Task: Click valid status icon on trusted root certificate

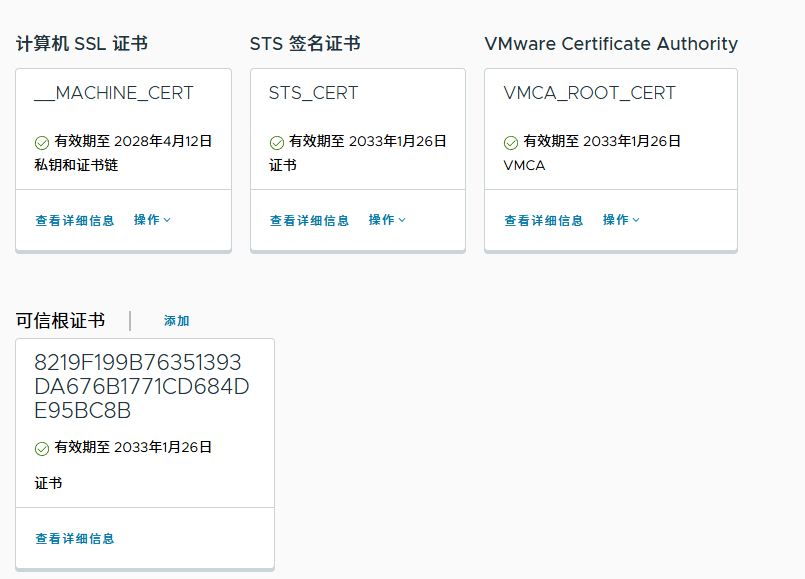Action: click(42, 449)
